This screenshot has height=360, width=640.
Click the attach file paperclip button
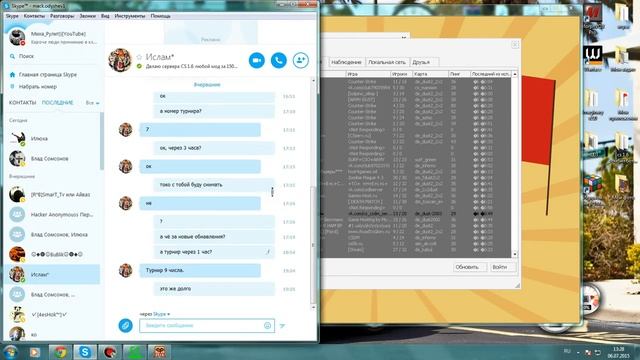(126, 325)
